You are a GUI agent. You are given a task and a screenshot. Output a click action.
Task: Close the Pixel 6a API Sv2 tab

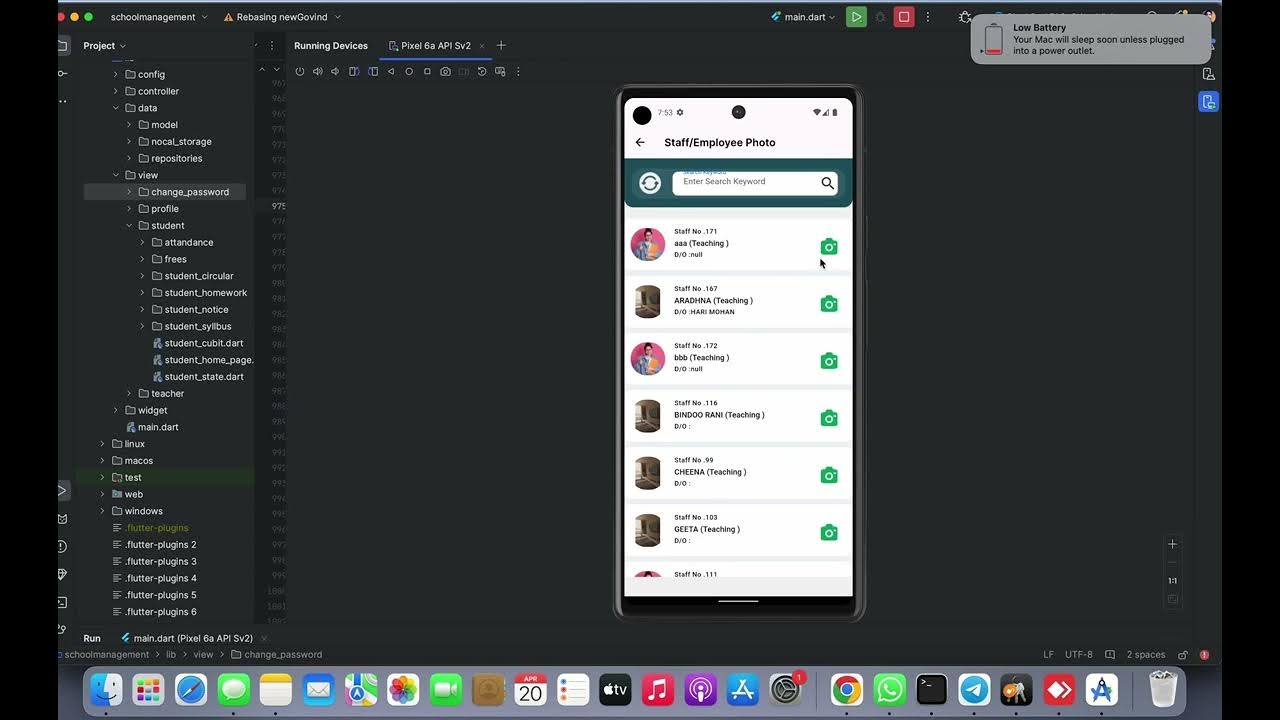coord(482,46)
